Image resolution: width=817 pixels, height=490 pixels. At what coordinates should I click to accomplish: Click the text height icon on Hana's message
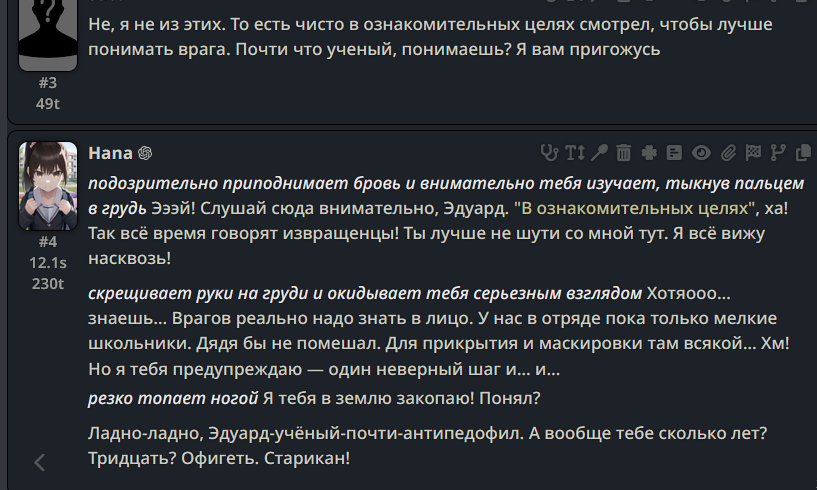575,153
